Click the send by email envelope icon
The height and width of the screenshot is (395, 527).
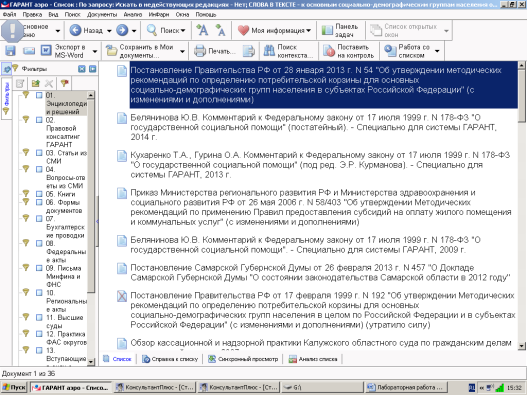[x=29, y=51]
